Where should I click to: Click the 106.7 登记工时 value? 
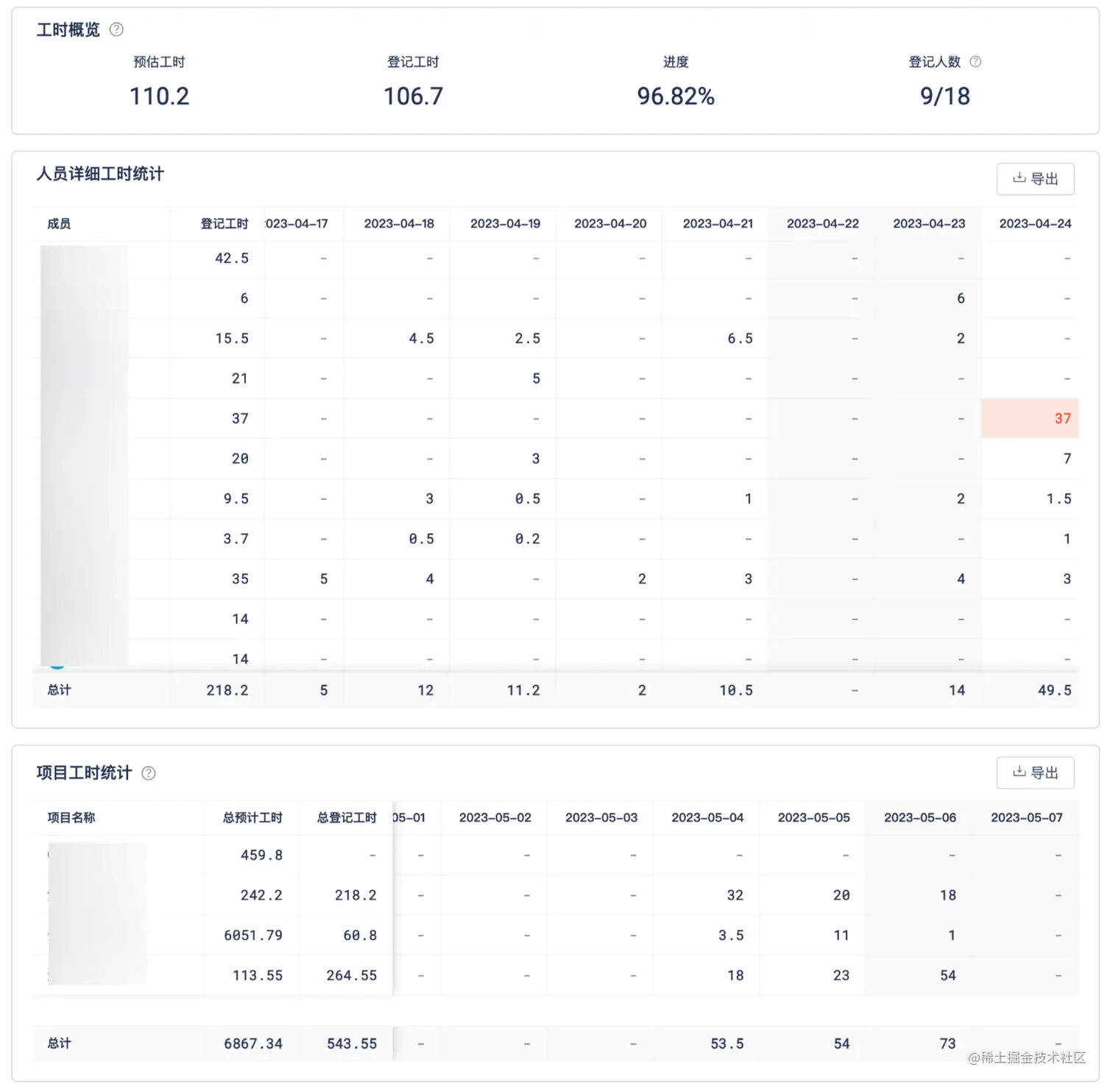pyautogui.click(x=414, y=96)
